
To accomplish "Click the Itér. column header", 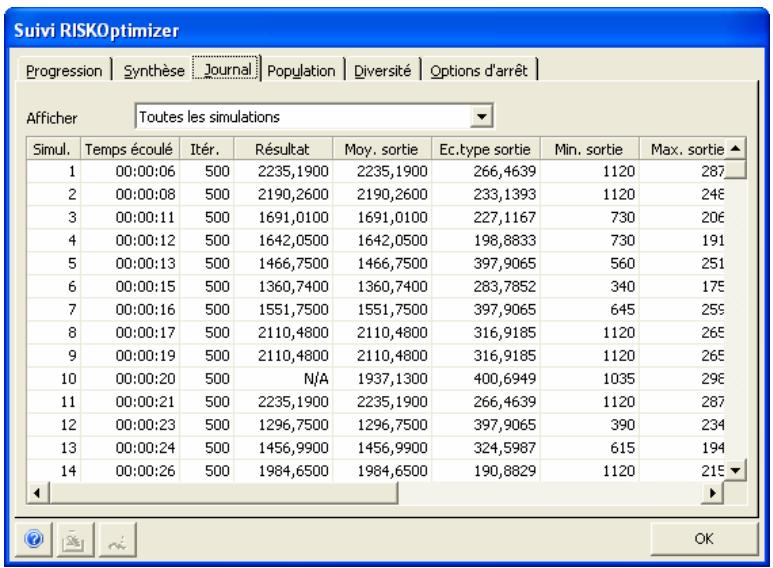I will click(x=206, y=149).
